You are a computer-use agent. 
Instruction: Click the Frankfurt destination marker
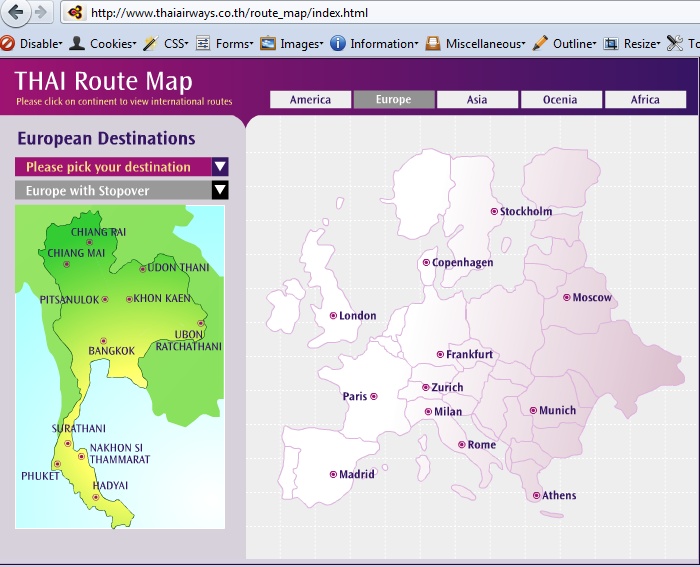pyautogui.click(x=440, y=354)
